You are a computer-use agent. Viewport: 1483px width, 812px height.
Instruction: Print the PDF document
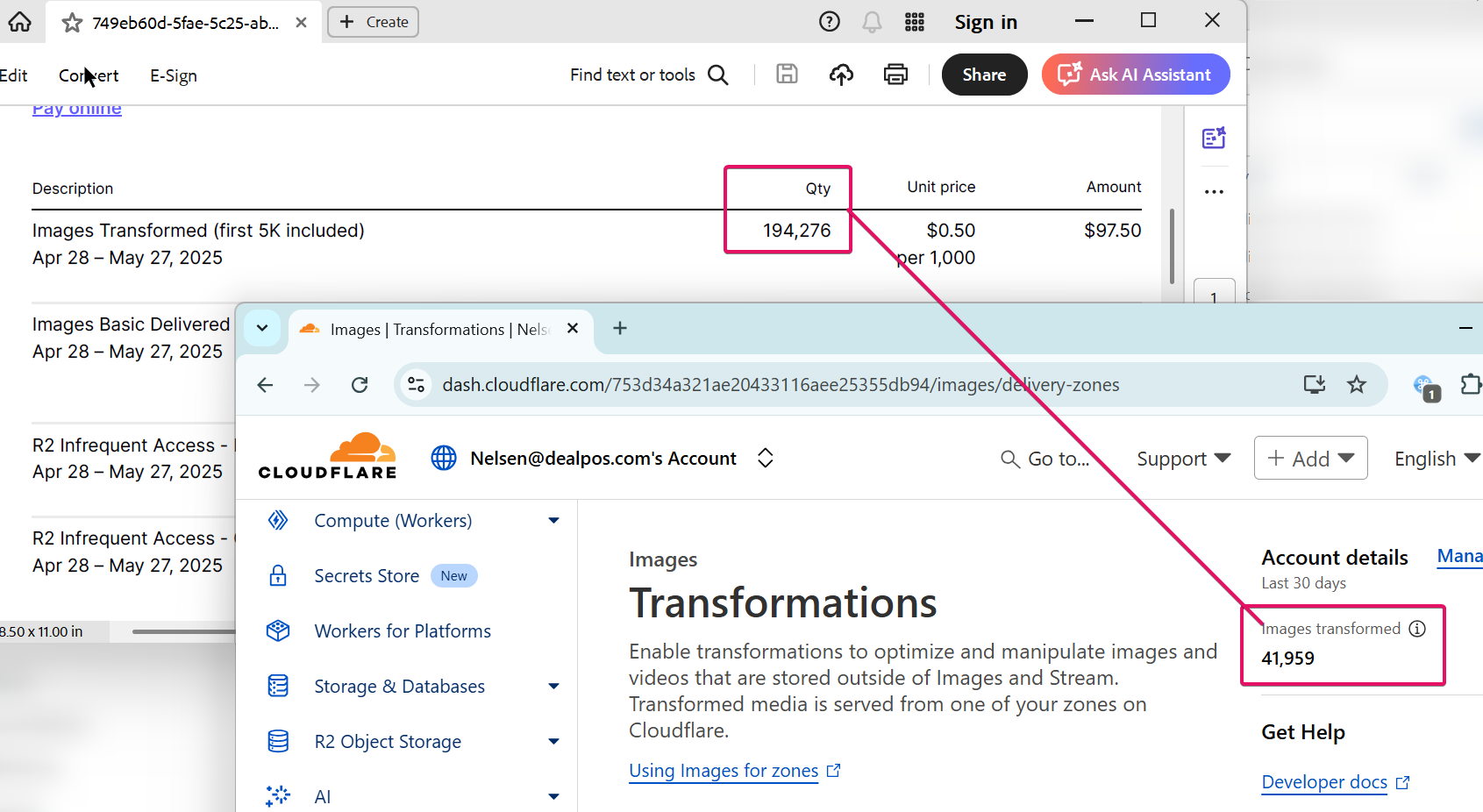pyautogui.click(x=895, y=75)
